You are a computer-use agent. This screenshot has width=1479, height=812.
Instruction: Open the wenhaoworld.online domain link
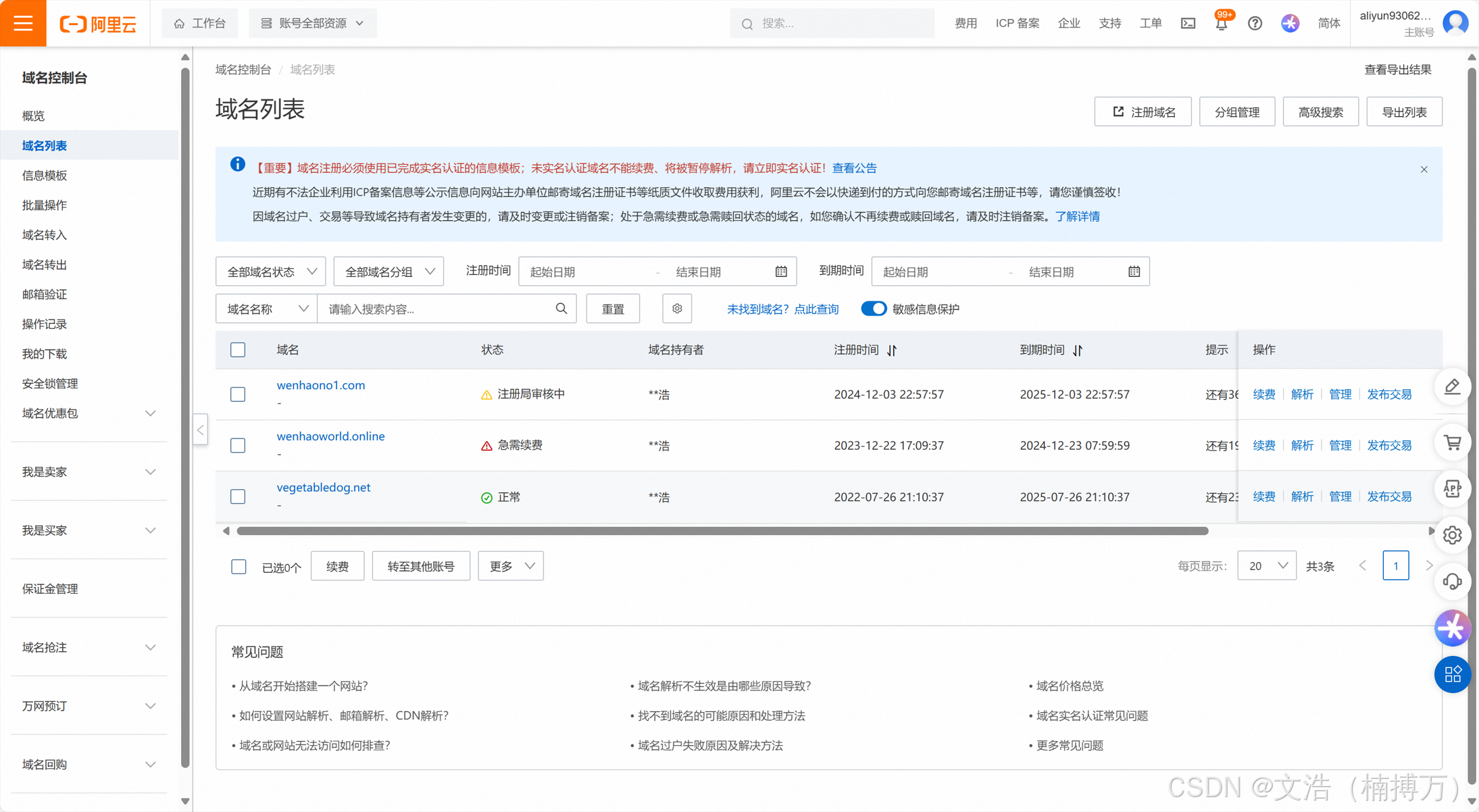coord(330,436)
